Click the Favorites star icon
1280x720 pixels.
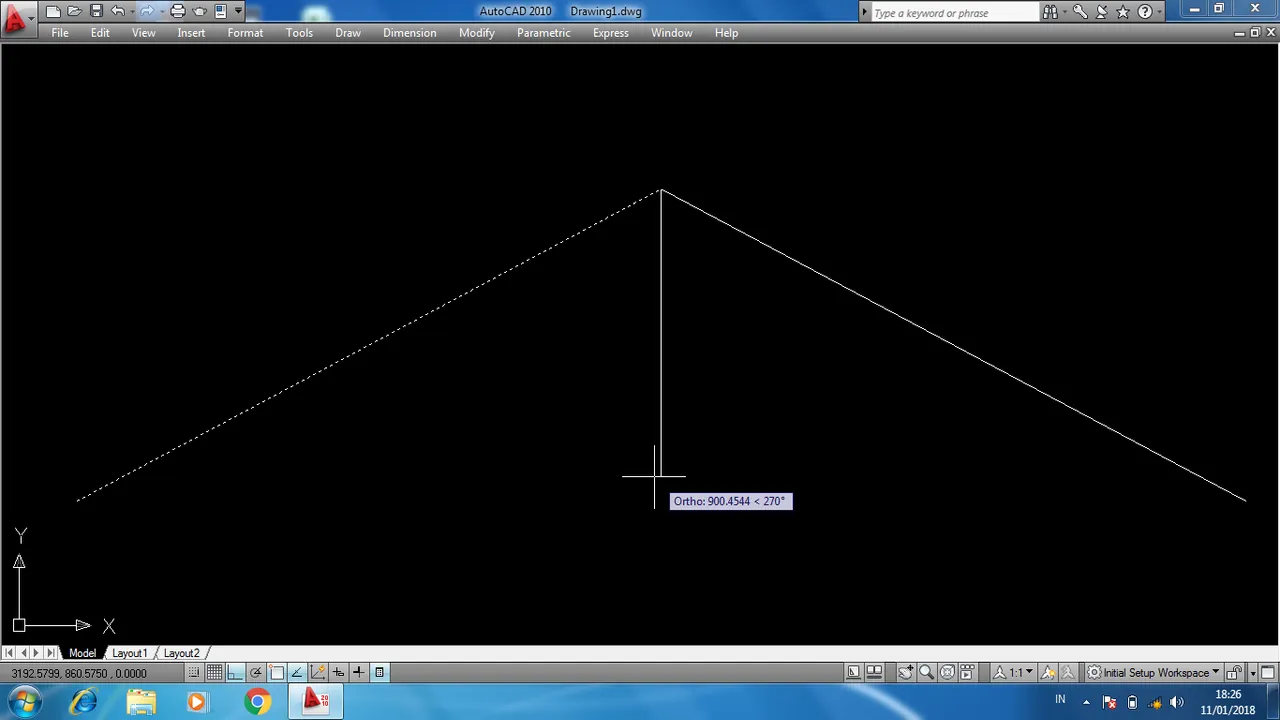[x=1123, y=12]
